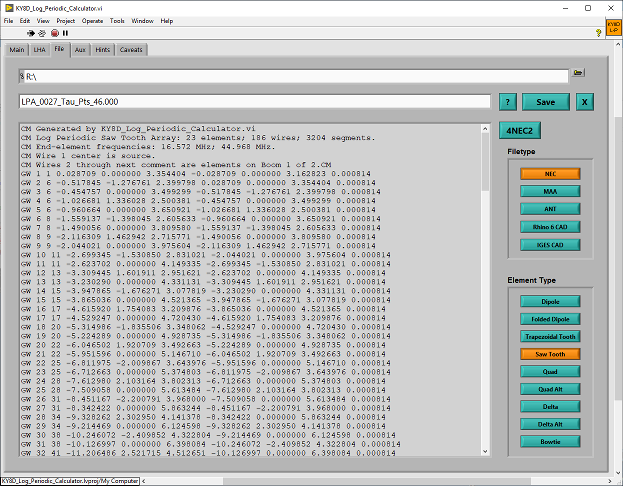
Task: Select IGES CAD filetype
Action: click(x=550, y=245)
